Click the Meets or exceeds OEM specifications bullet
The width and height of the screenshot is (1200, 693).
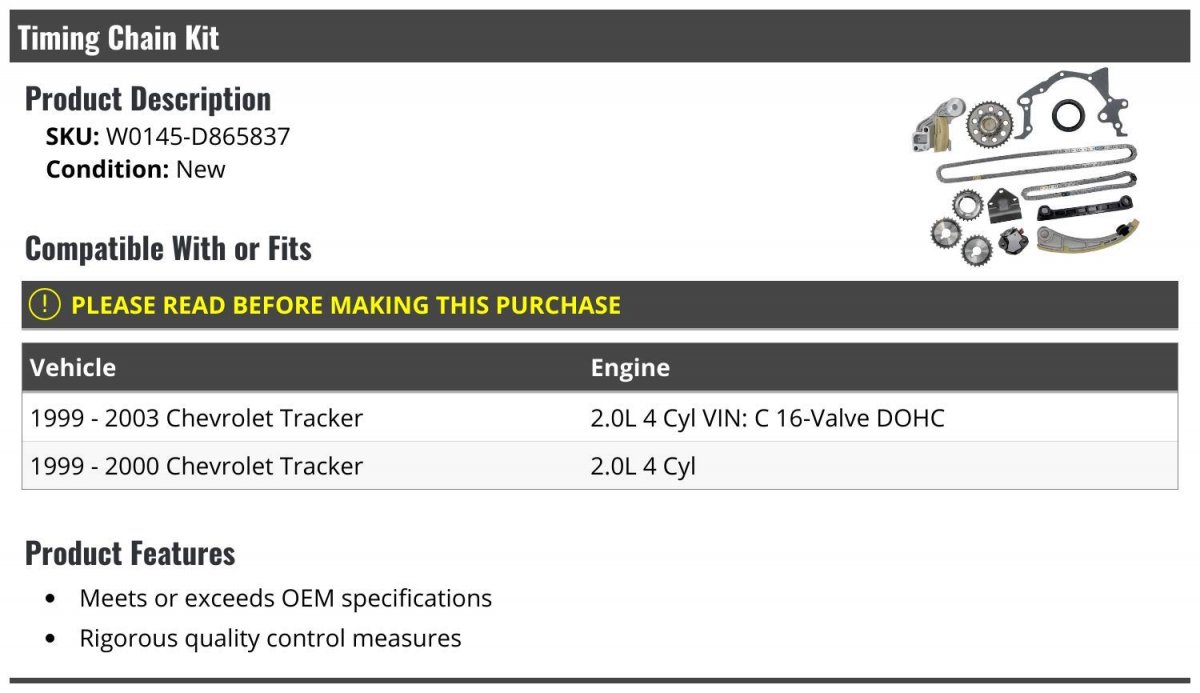click(286, 598)
